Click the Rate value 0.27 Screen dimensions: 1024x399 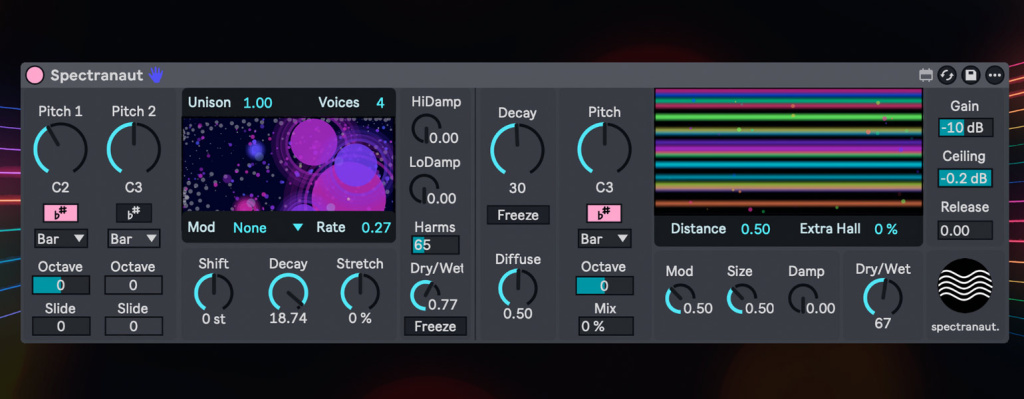pyautogui.click(x=376, y=228)
